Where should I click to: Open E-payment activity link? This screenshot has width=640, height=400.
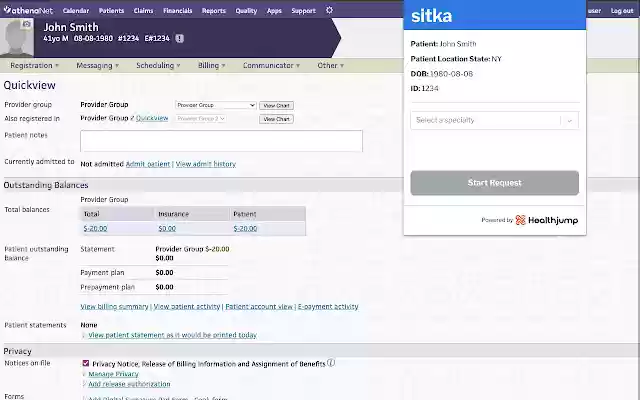(x=328, y=307)
